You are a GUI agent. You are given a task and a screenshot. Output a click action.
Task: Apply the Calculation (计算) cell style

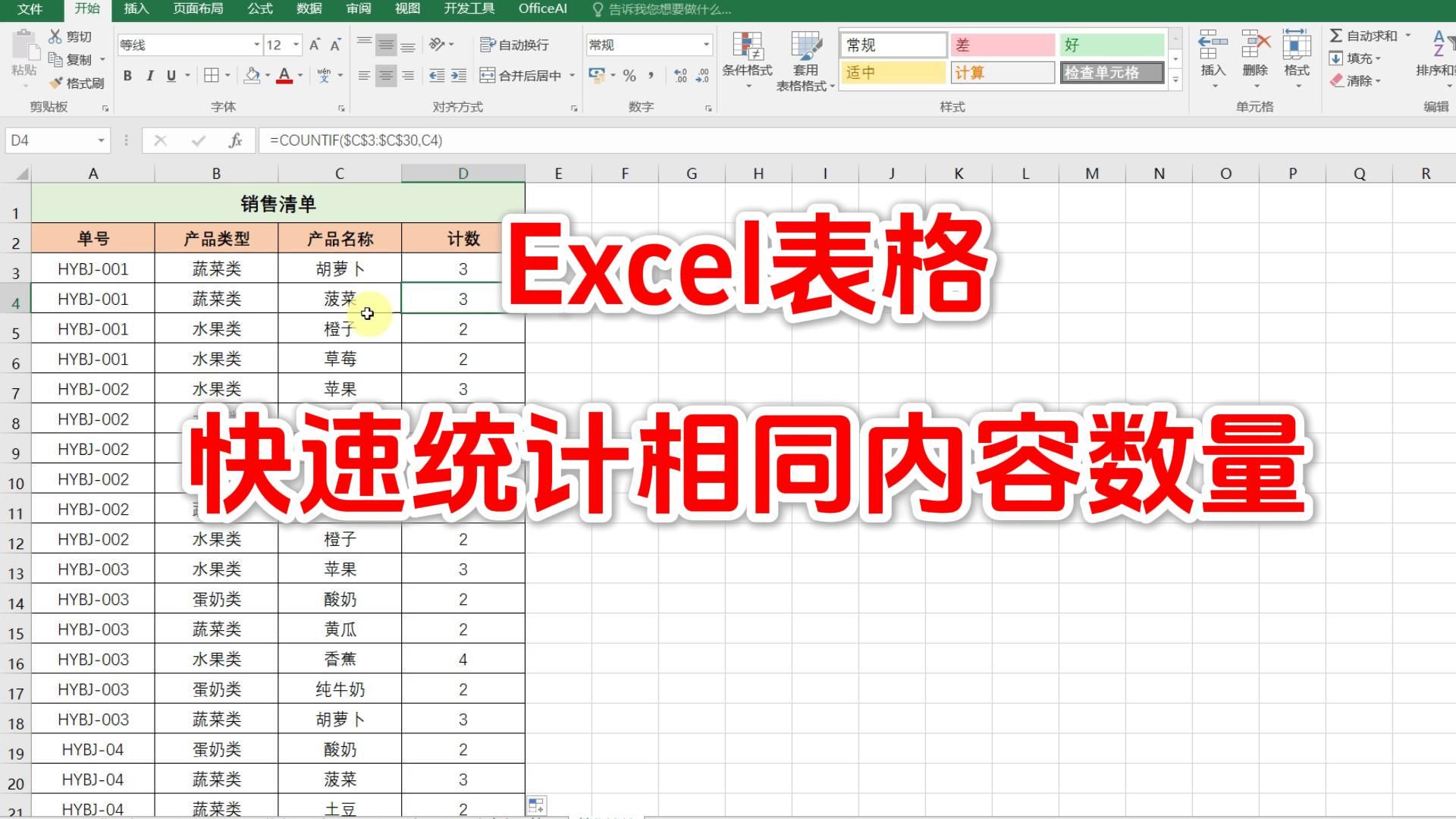point(1003,73)
